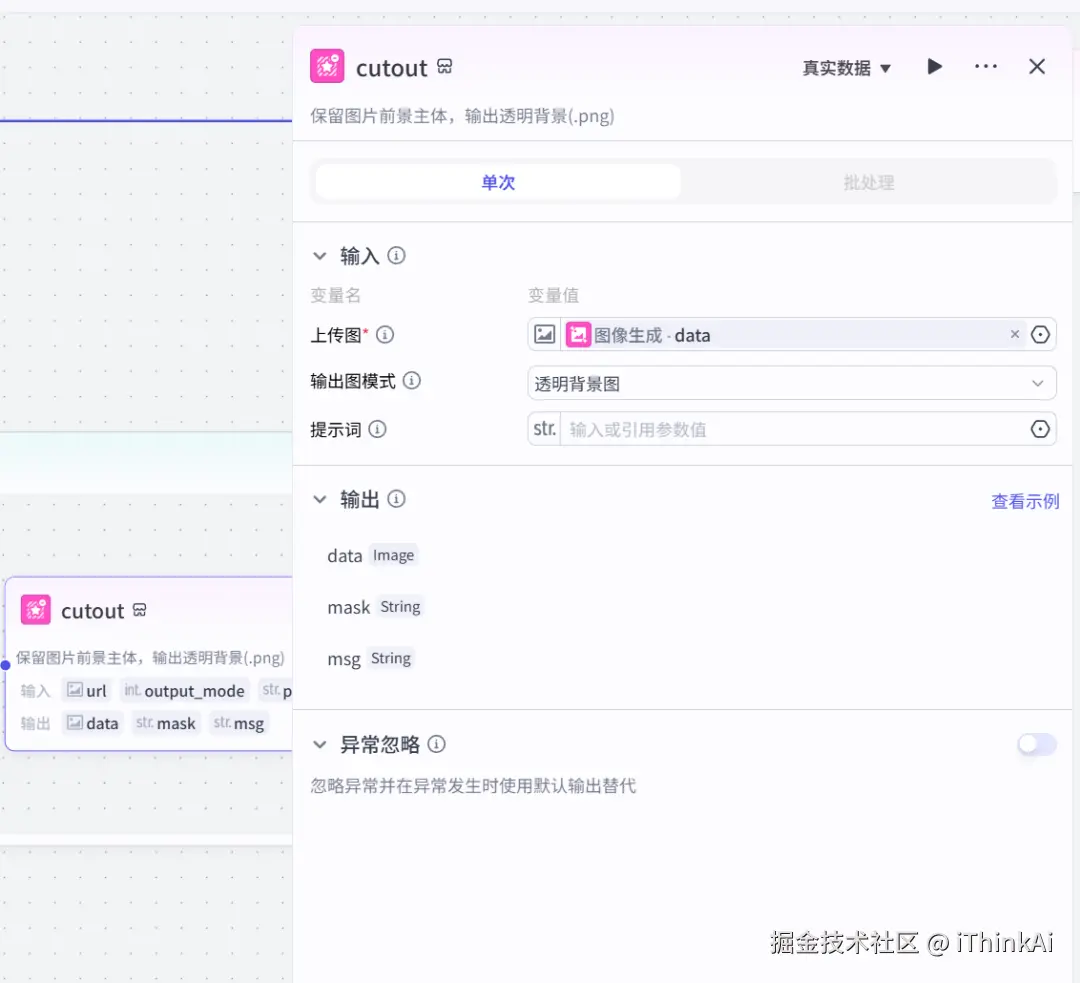The height and width of the screenshot is (983, 1080).
Task: Click the 图像生成 reference chip icon
Action: (579, 334)
